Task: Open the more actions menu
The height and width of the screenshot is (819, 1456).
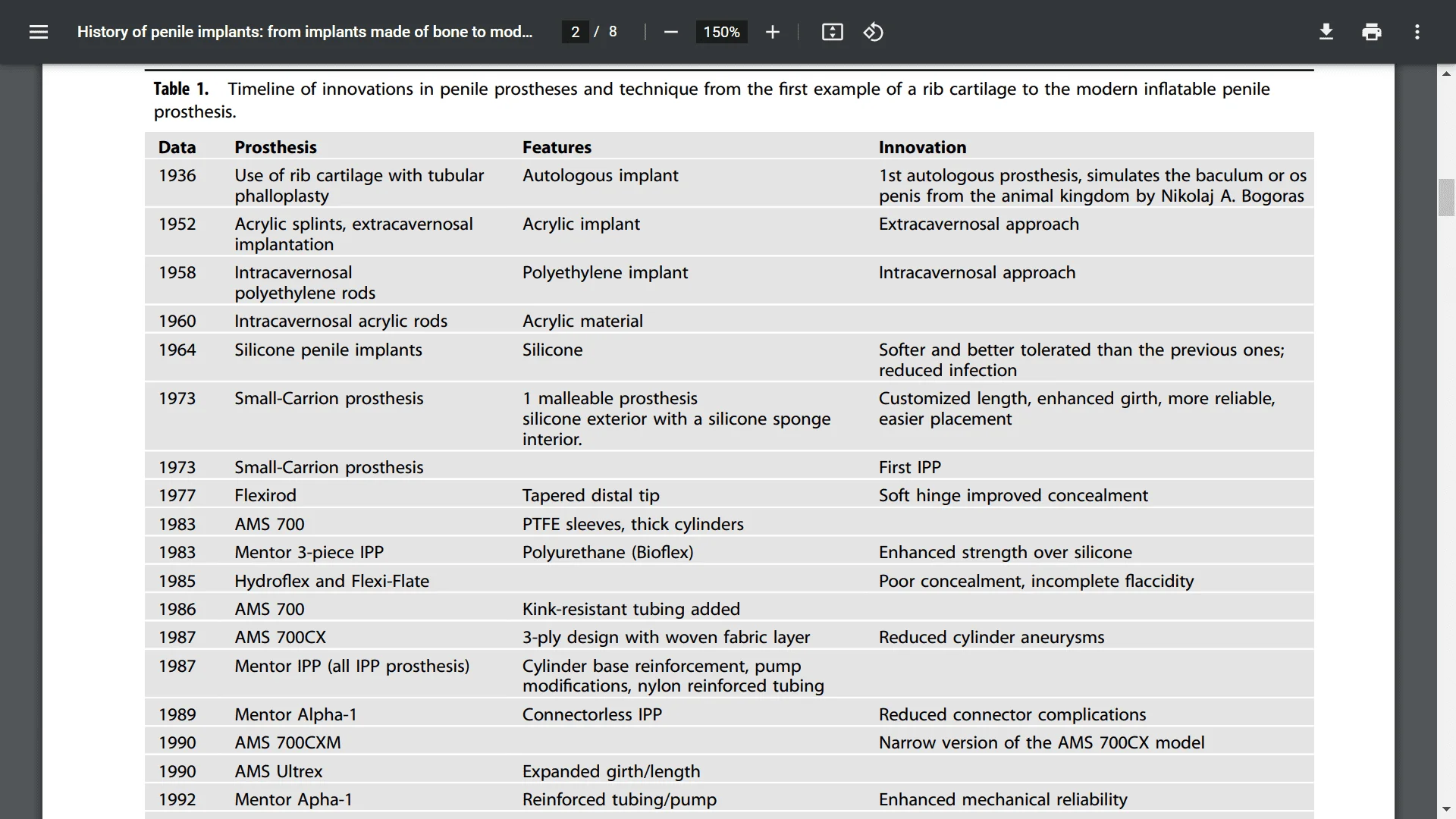Action: click(1417, 32)
